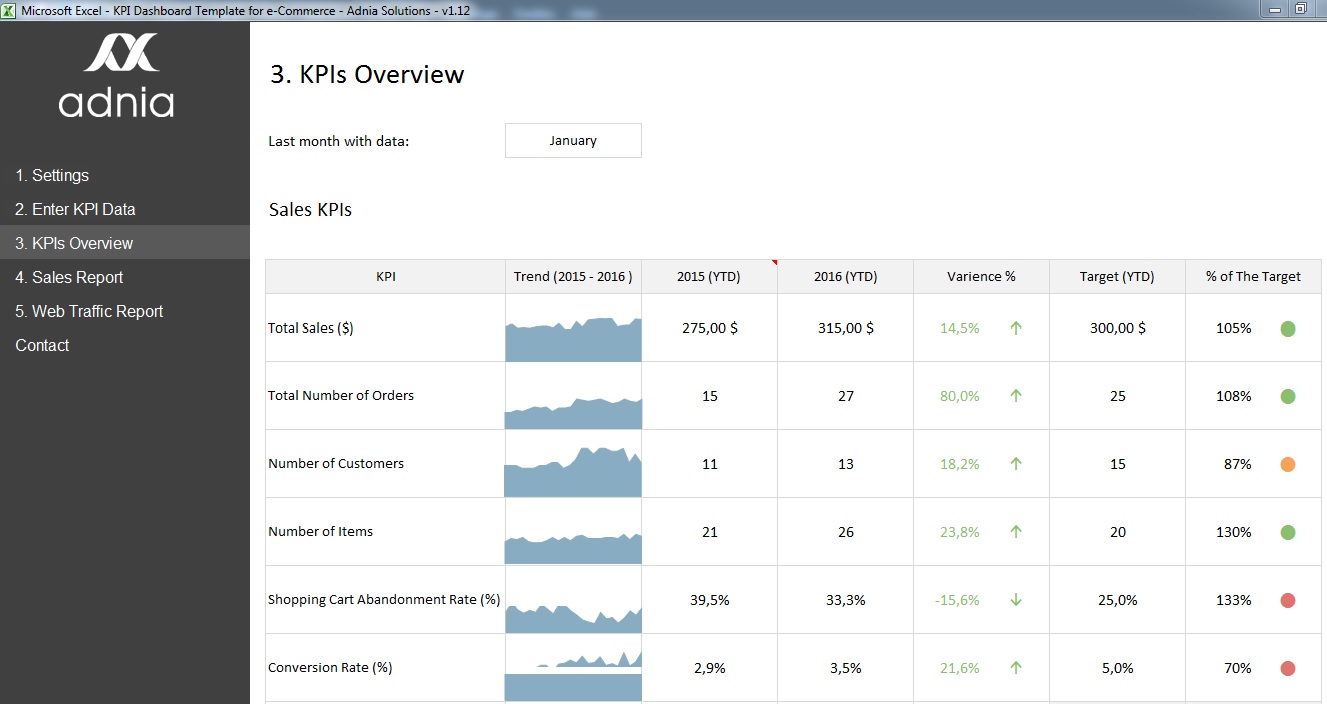Select the 315,00 $ cell
The height and width of the screenshot is (704, 1327).
(845, 328)
